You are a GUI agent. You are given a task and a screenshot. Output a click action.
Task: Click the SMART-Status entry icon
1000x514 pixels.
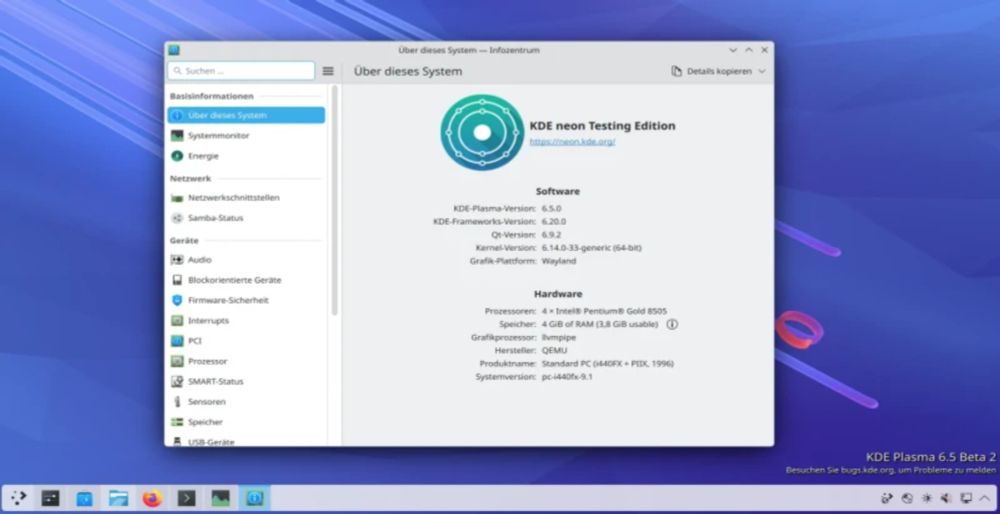177,381
